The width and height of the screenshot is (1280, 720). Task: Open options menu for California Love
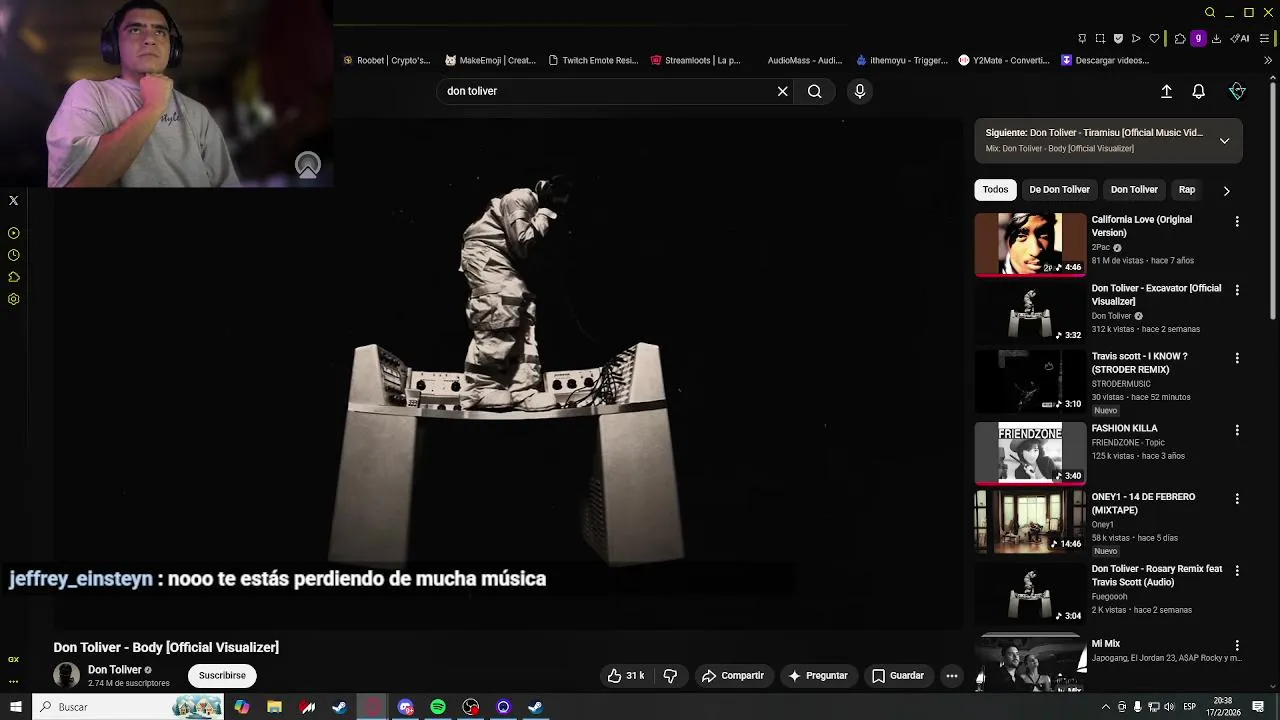1237,222
